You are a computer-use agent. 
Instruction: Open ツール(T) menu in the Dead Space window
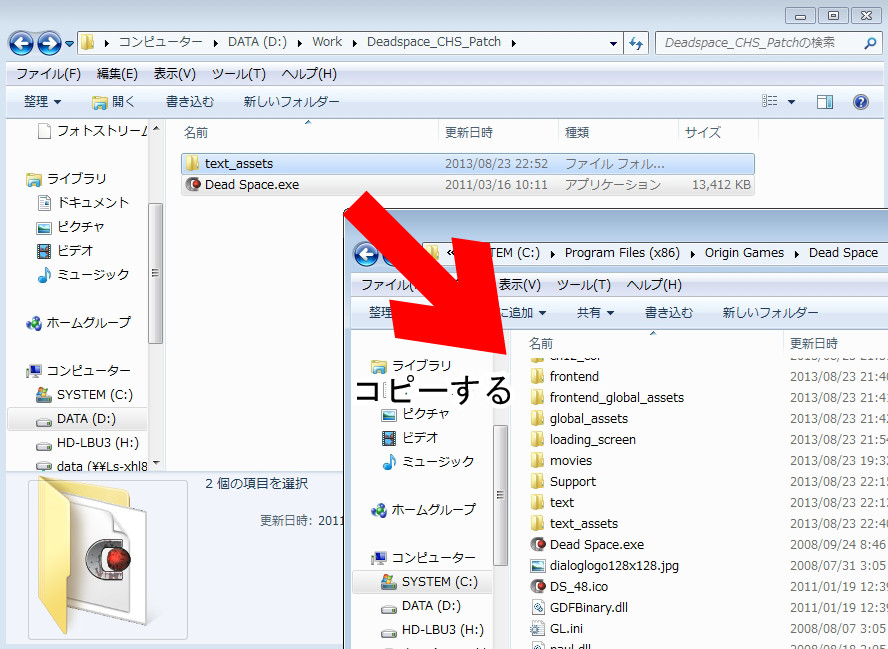pyautogui.click(x=583, y=285)
